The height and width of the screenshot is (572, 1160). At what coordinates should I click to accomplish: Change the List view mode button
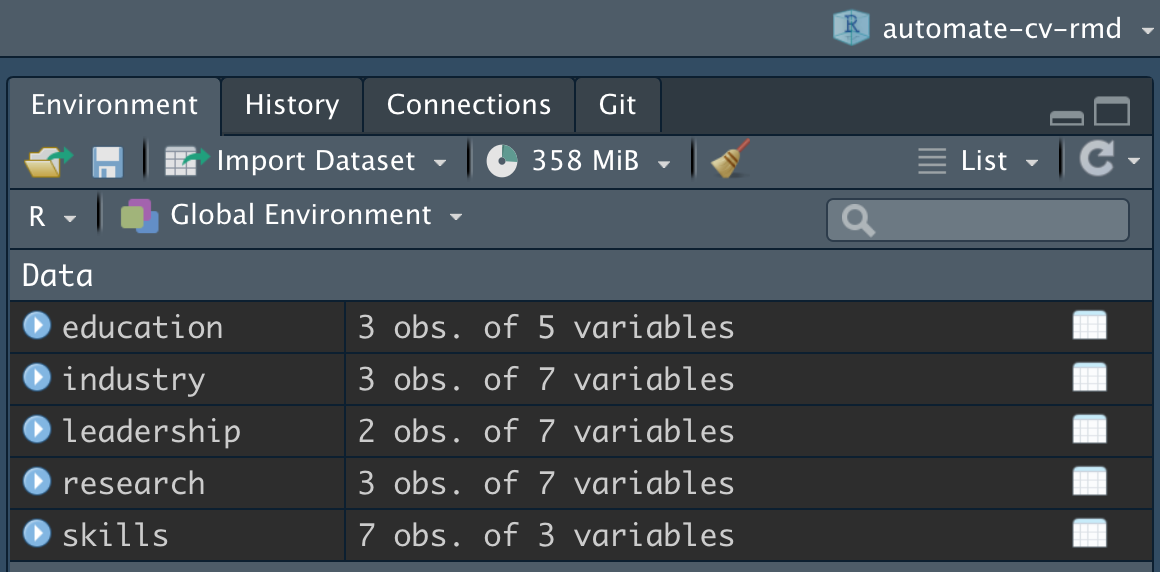point(978,161)
